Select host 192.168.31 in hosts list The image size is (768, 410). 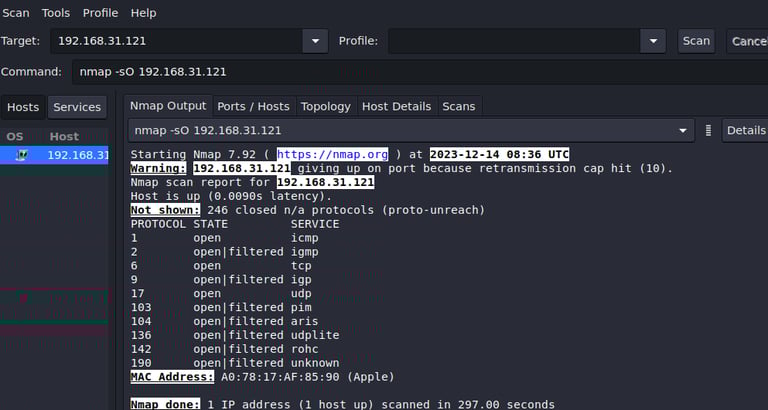tap(54, 155)
